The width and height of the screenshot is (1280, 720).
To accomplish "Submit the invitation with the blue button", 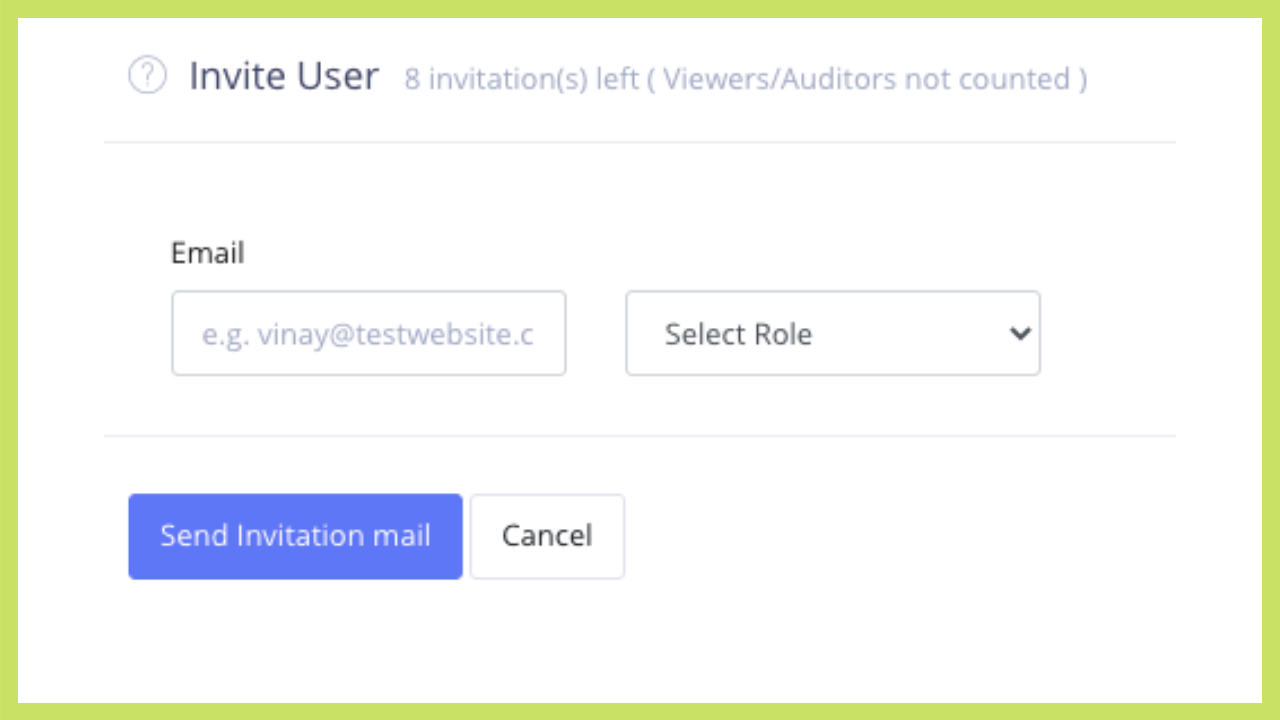I will tap(295, 536).
